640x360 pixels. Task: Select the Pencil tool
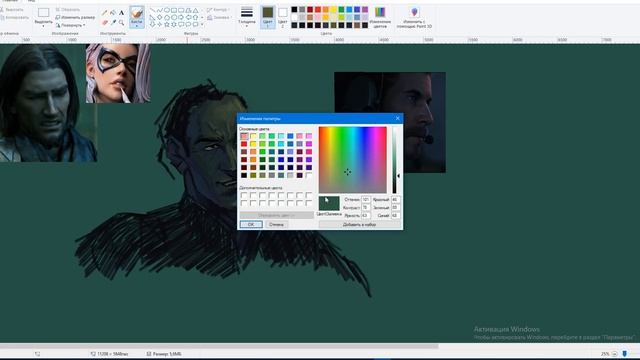105,13
